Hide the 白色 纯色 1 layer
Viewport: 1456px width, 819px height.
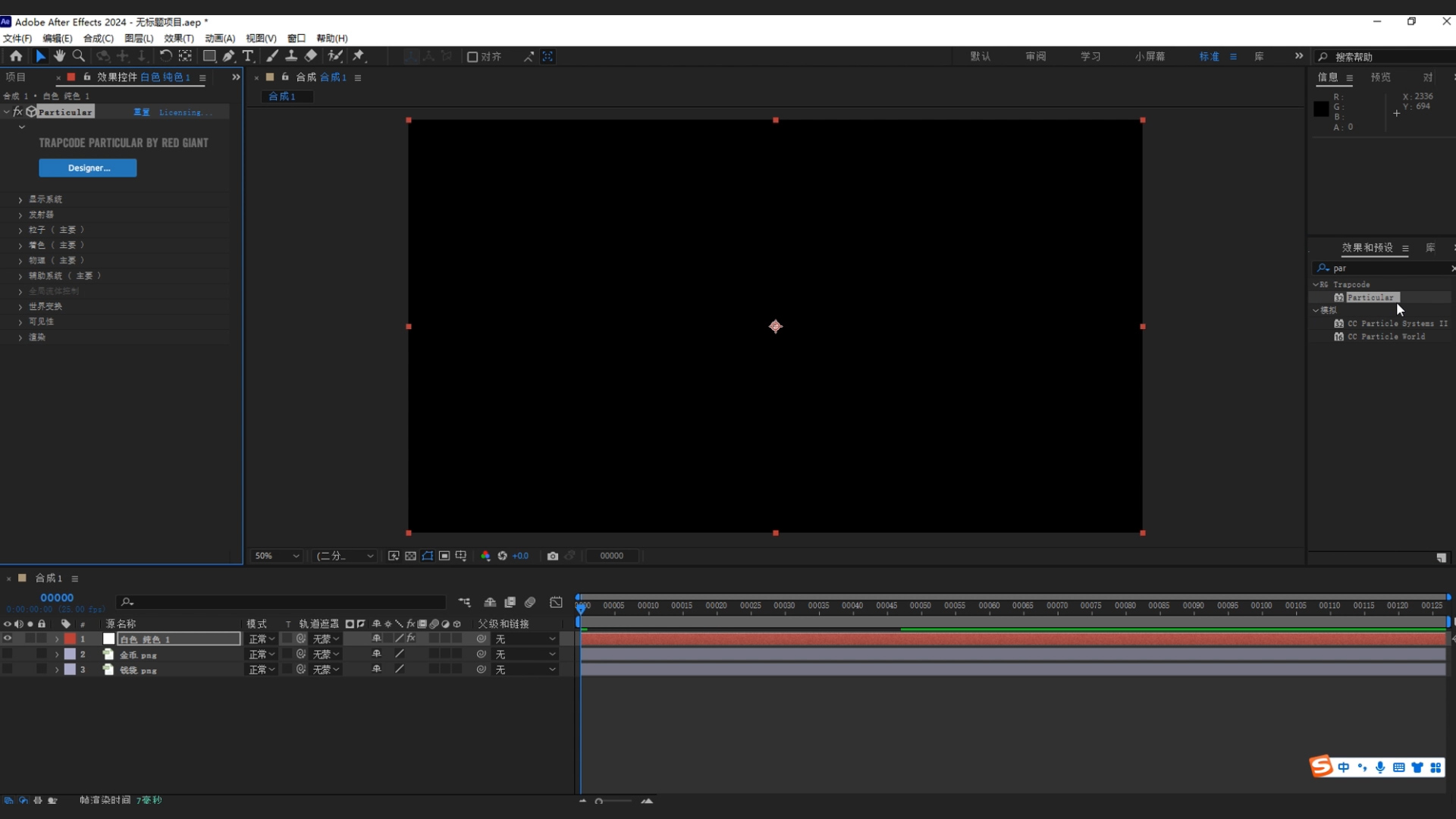[x=8, y=639]
